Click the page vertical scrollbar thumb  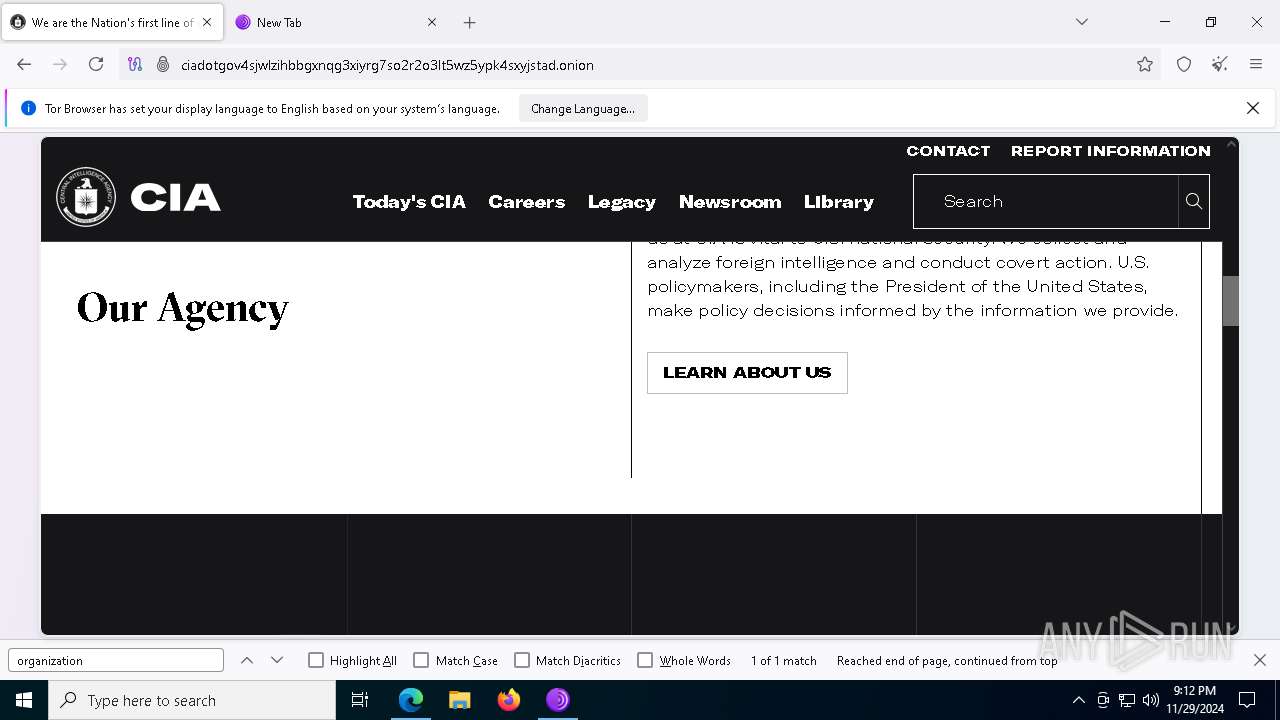[1231, 301]
